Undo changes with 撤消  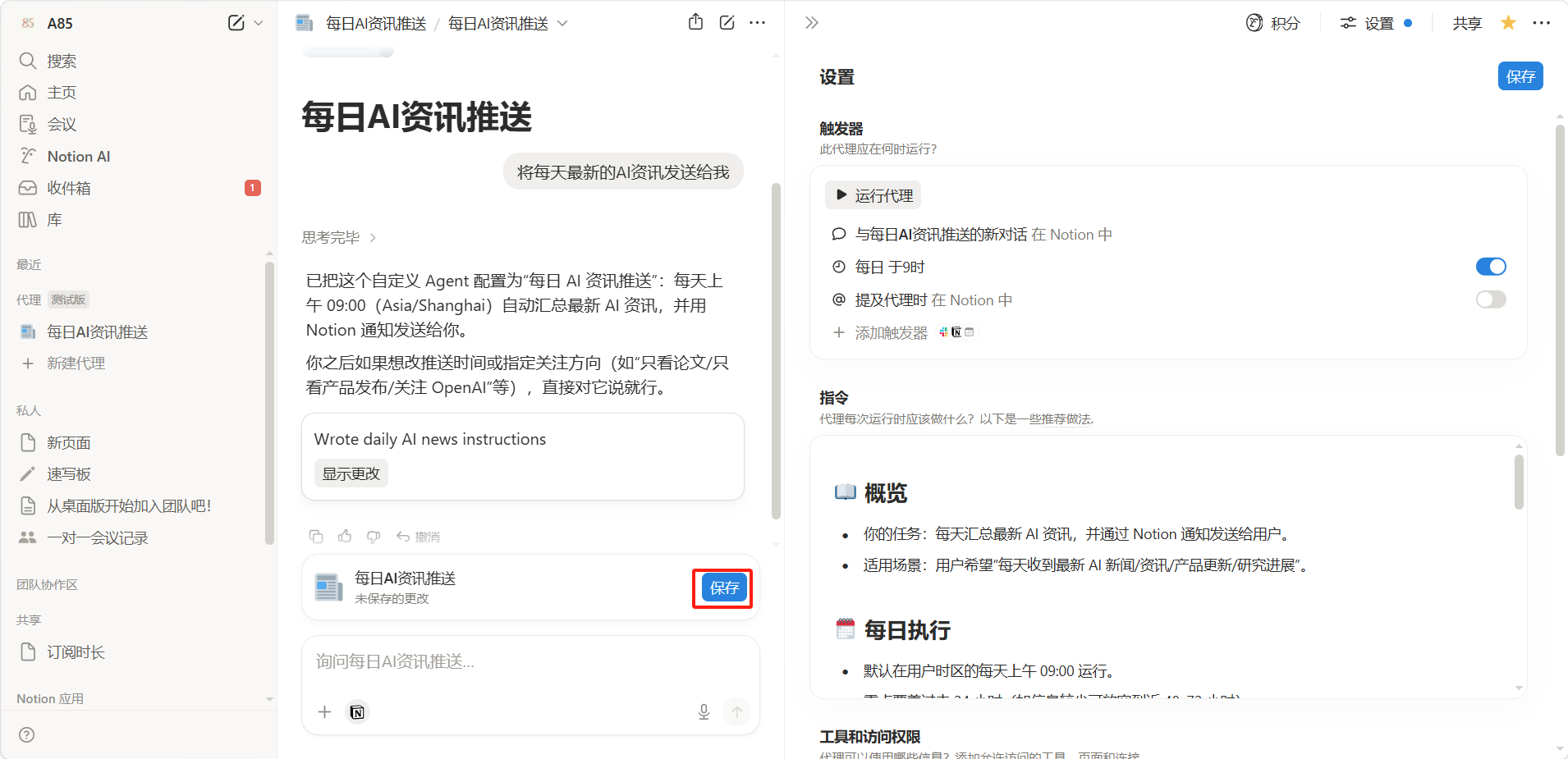pyautogui.click(x=419, y=537)
